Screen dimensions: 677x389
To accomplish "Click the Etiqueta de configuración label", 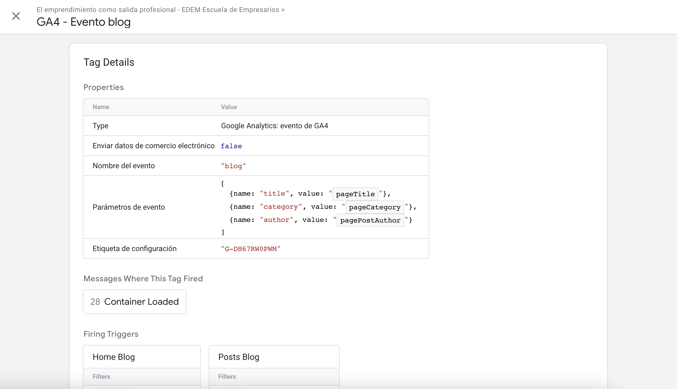I will pos(134,249).
